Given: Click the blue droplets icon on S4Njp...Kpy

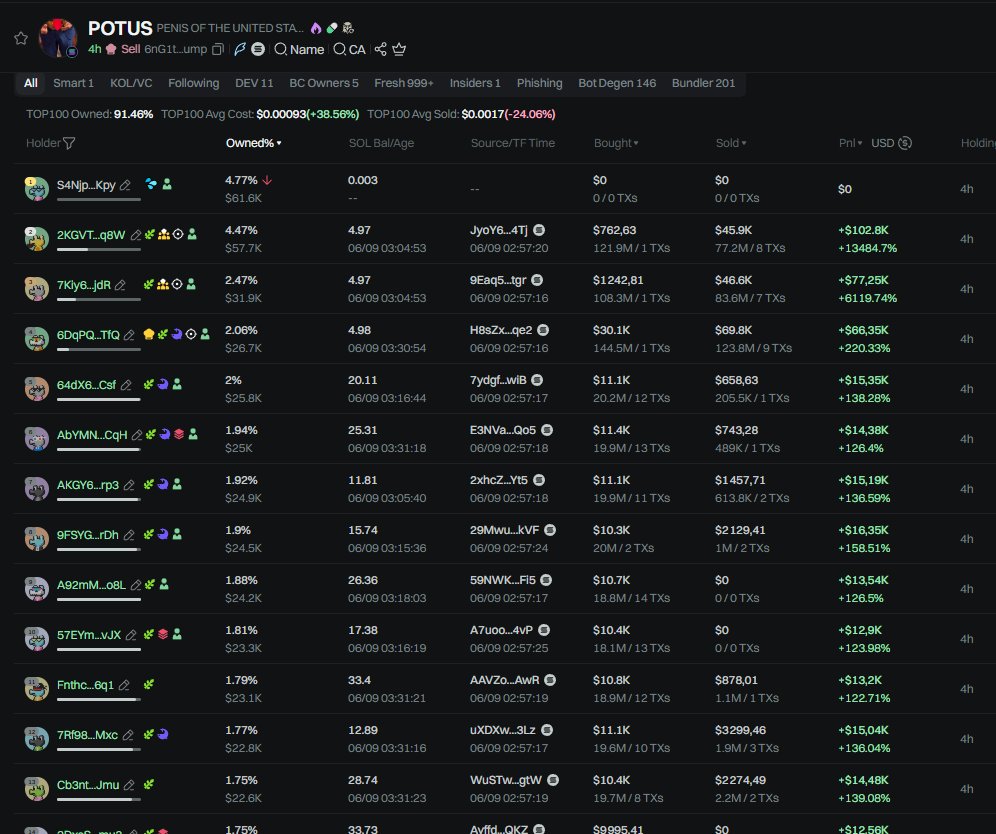Looking at the screenshot, I should click(x=151, y=184).
